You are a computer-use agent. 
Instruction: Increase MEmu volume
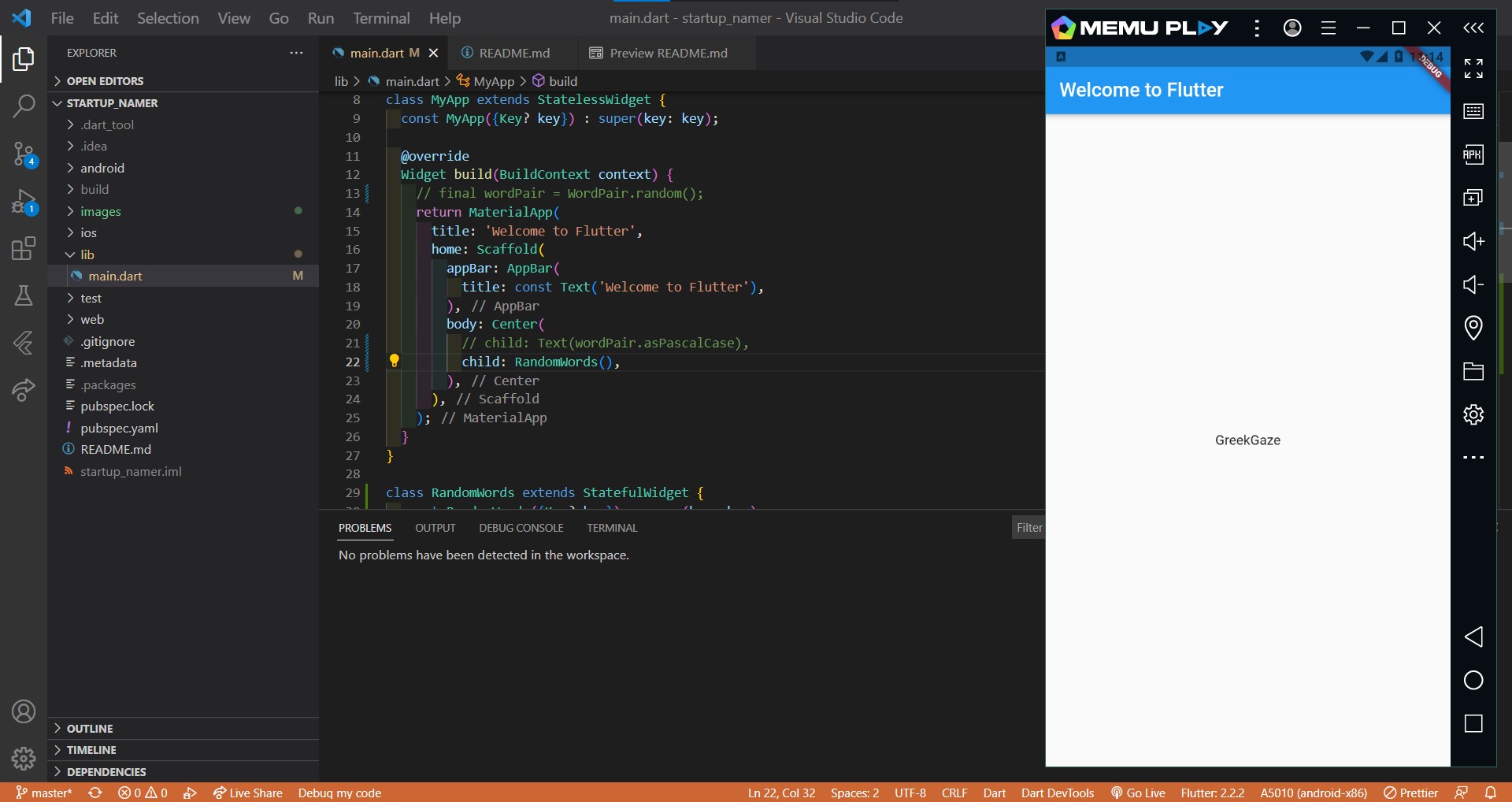[1473, 241]
